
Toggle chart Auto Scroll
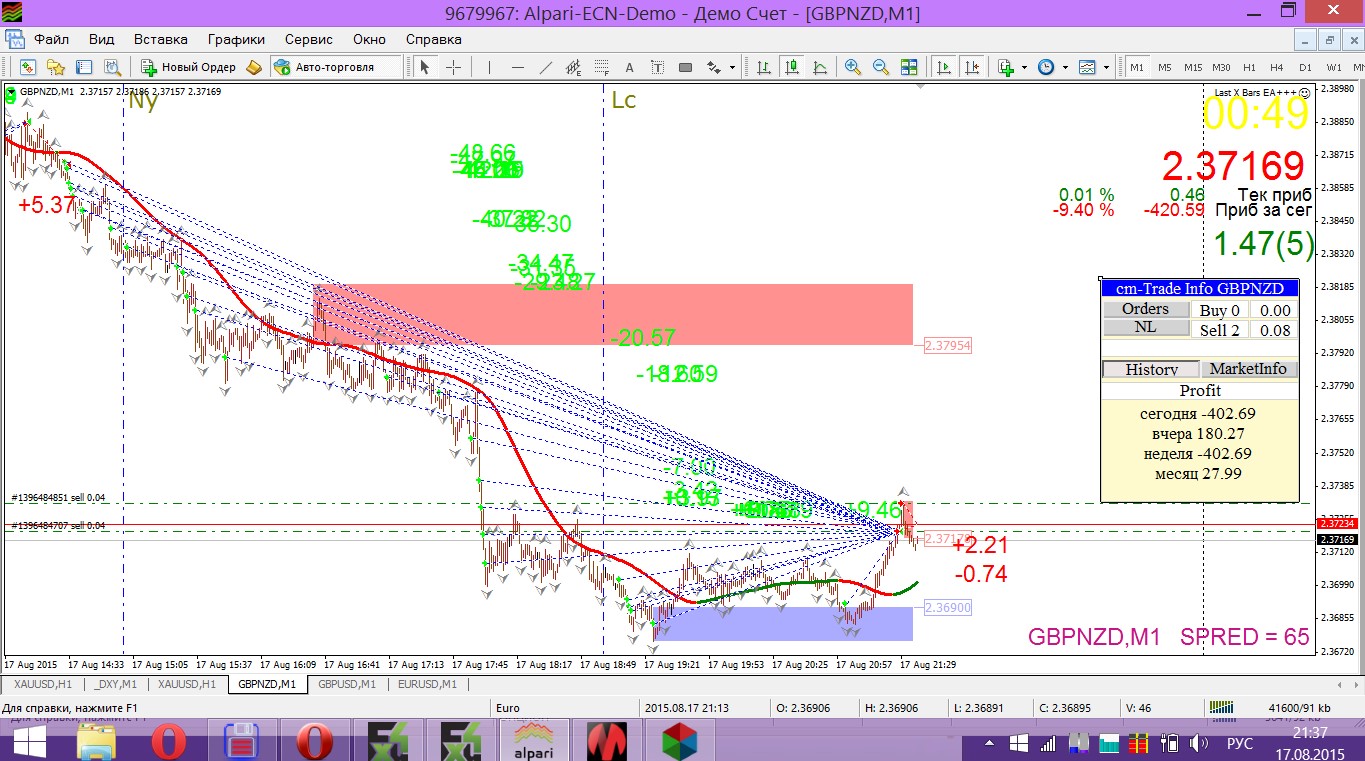942,67
